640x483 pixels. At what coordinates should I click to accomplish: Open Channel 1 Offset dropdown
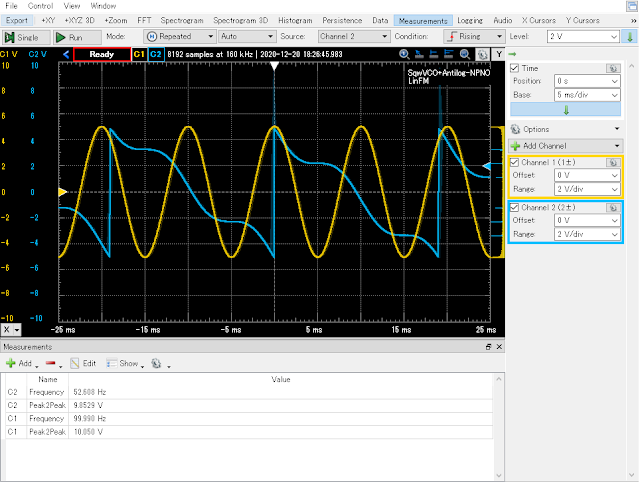click(x=587, y=175)
